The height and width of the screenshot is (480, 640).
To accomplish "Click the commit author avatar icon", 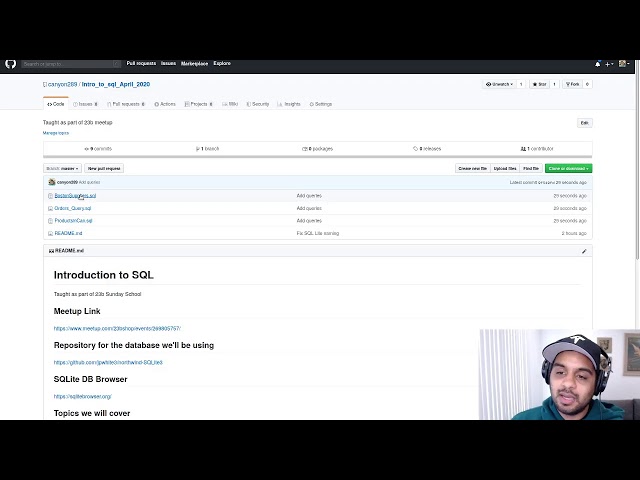I will 52,182.
